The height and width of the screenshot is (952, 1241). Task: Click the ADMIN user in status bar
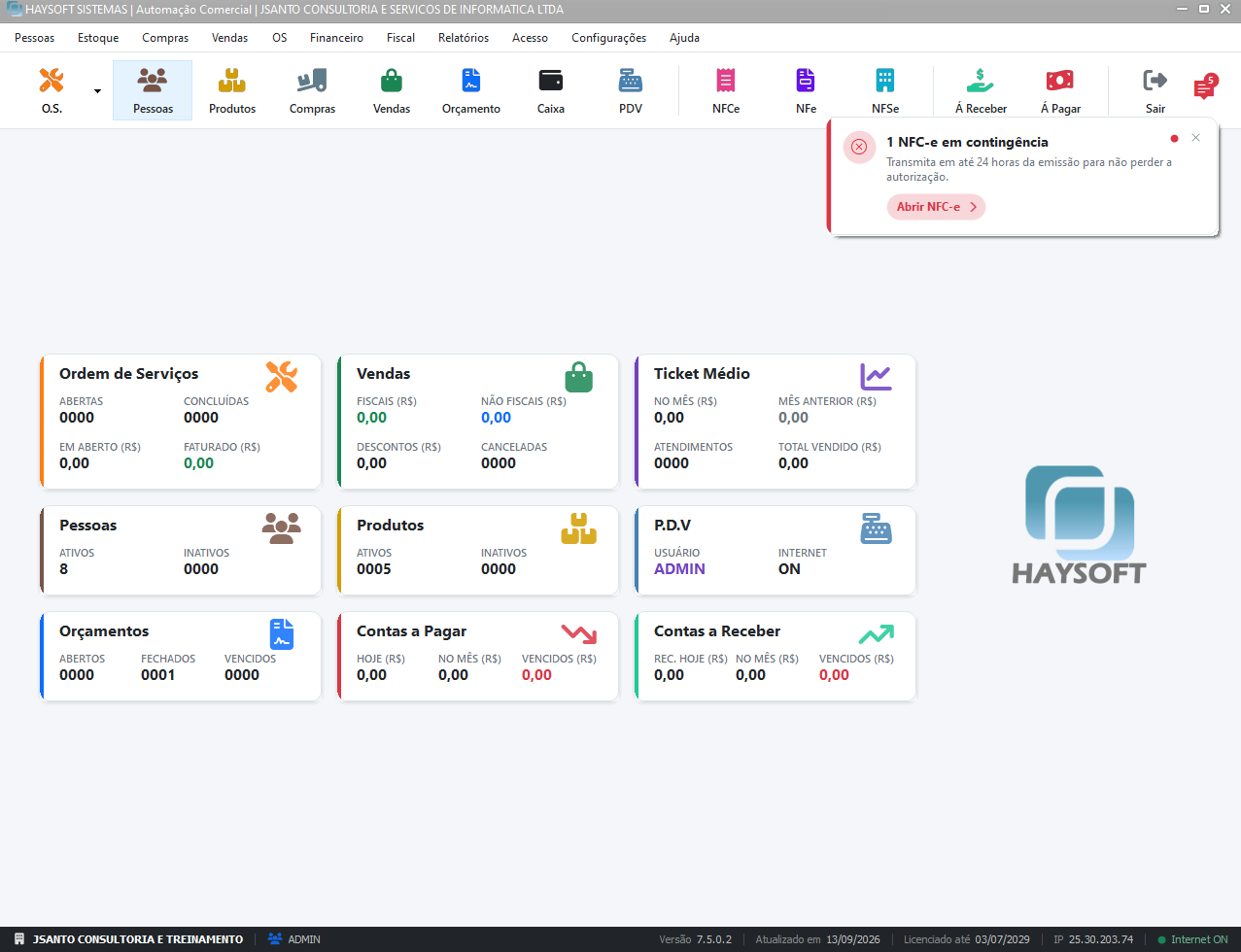304,939
